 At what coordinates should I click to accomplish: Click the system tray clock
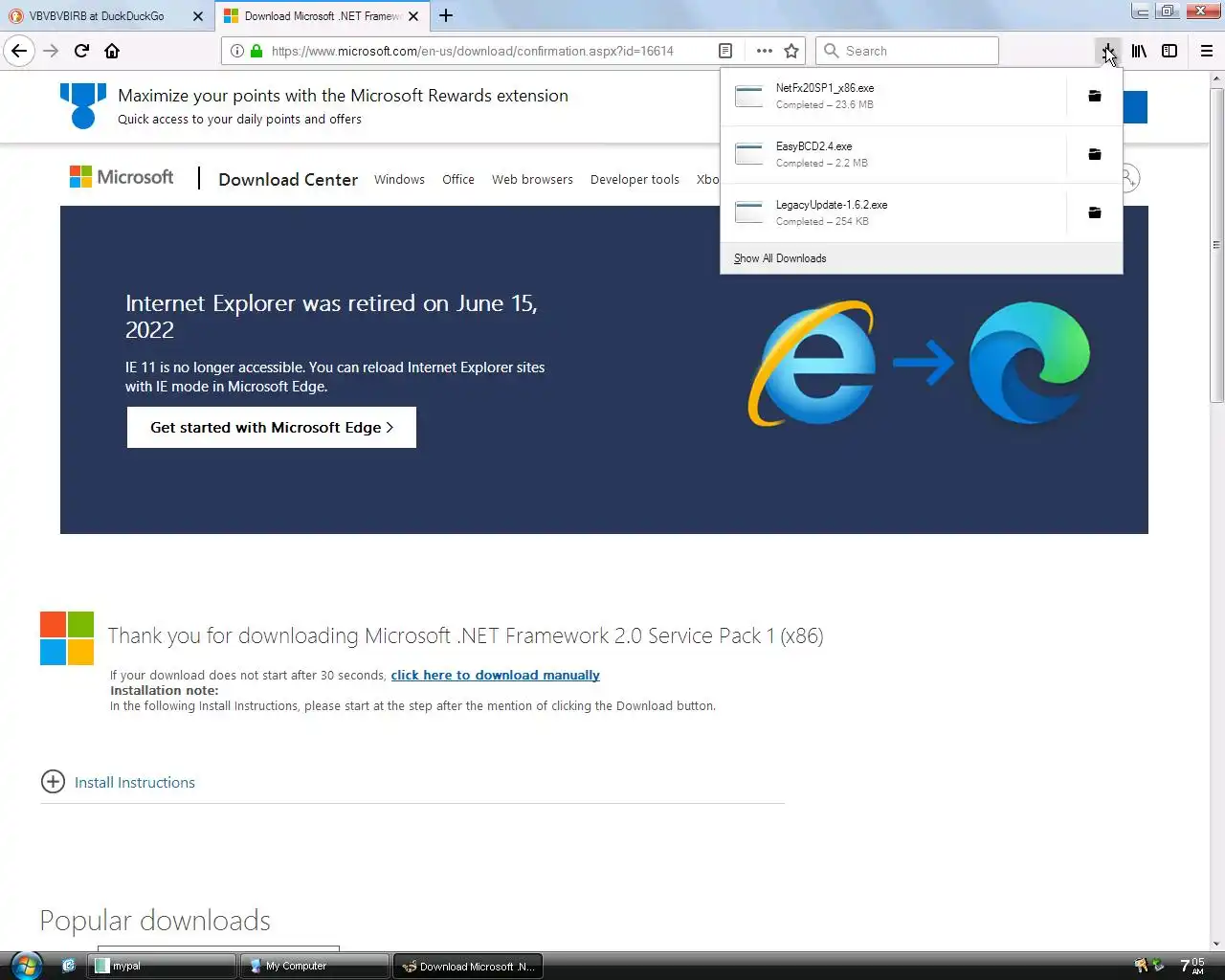1192,966
